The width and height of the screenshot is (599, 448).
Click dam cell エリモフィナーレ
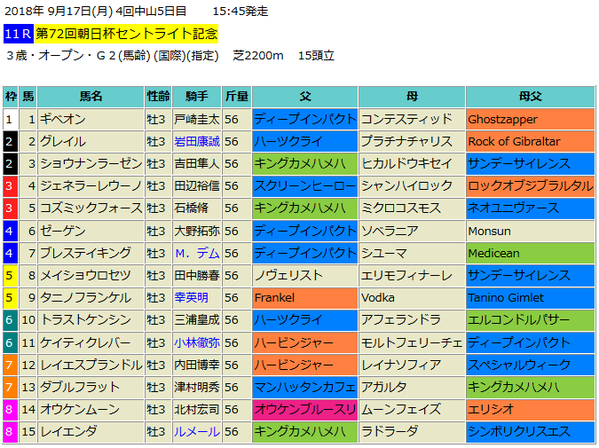coord(412,275)
